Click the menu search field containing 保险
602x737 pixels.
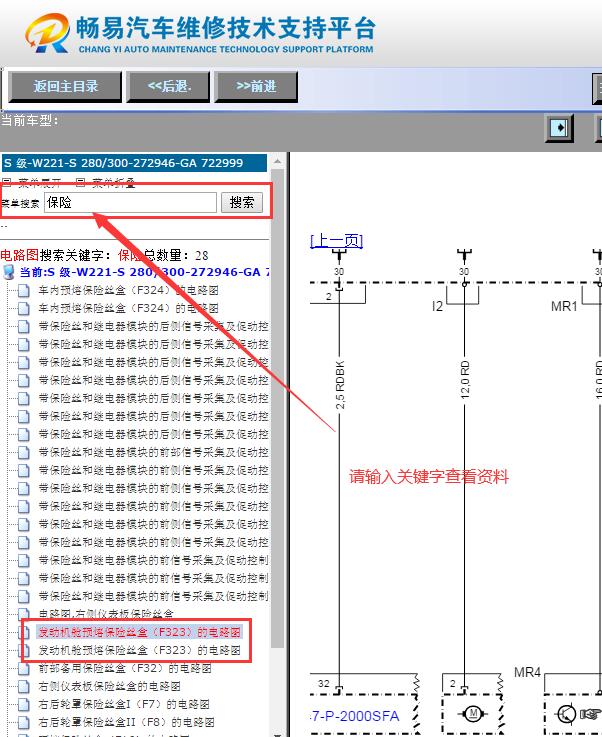click(130, 203)
